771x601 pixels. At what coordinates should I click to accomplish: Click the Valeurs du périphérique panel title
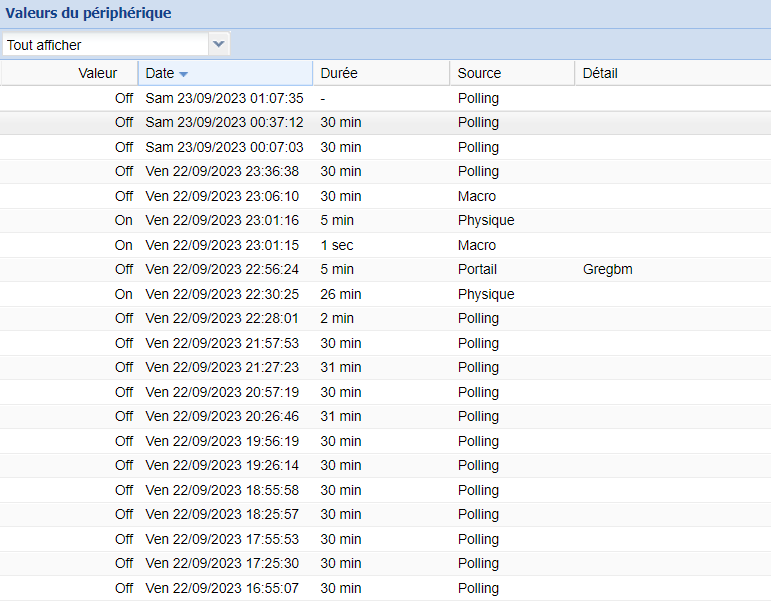tap(89, 13)
